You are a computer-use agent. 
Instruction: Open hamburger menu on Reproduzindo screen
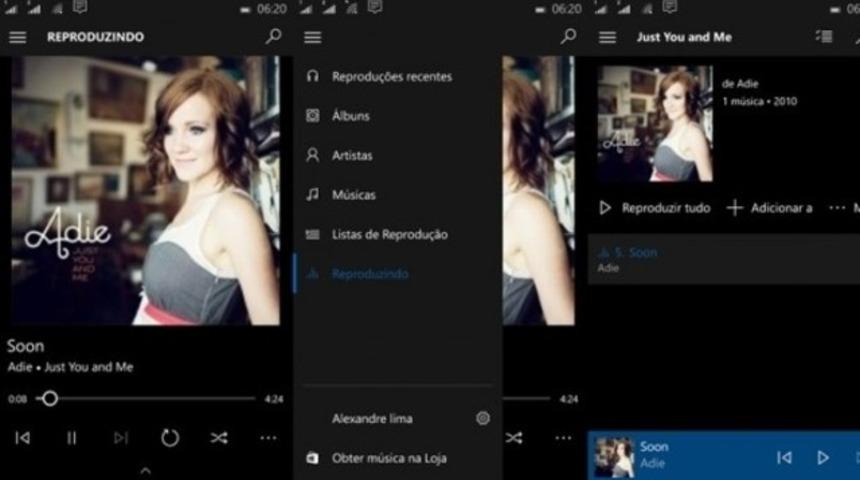point(18,37)
